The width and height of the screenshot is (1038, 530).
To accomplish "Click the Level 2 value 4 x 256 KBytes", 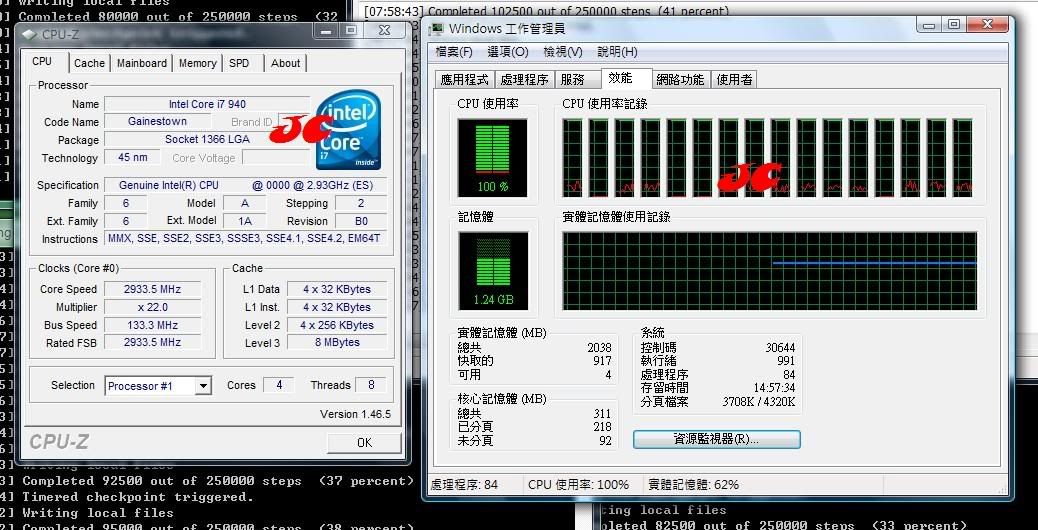I will [x=337, y=325].
